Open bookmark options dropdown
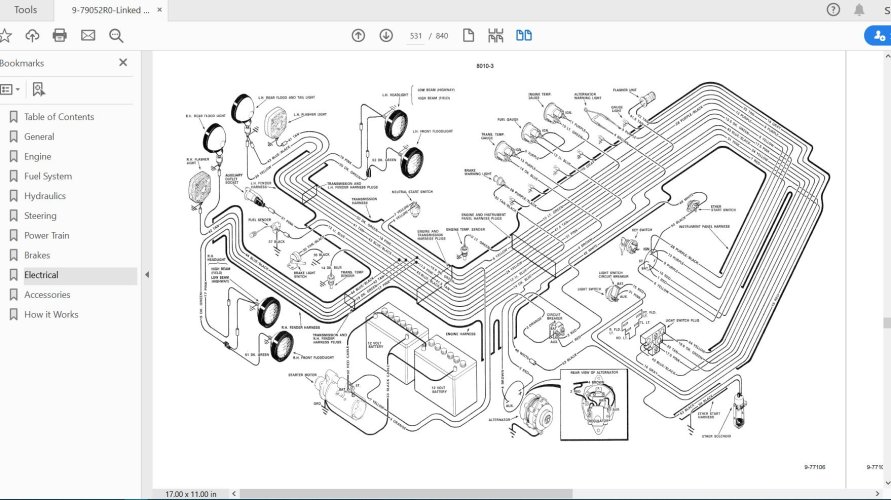The width and height of the screenshot is (891, 500). pyautogui.click(x=10, y=89)
